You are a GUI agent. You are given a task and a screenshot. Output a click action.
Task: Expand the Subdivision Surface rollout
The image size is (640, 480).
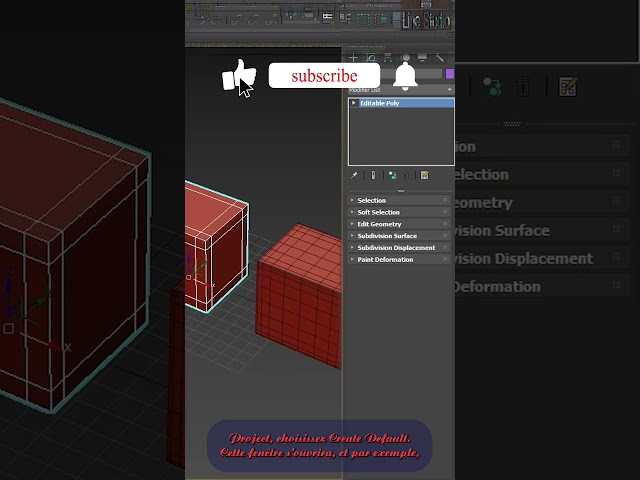tap(399, 236)
